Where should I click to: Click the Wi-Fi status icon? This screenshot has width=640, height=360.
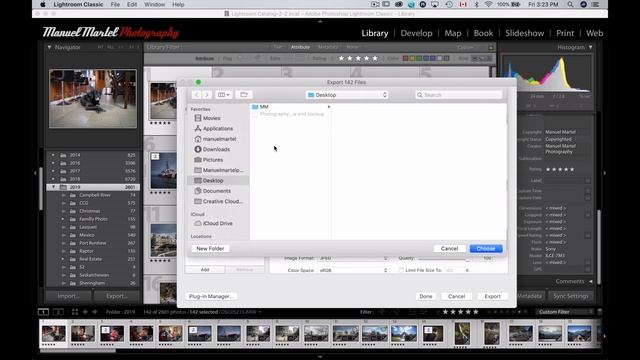tap(488, 4)
